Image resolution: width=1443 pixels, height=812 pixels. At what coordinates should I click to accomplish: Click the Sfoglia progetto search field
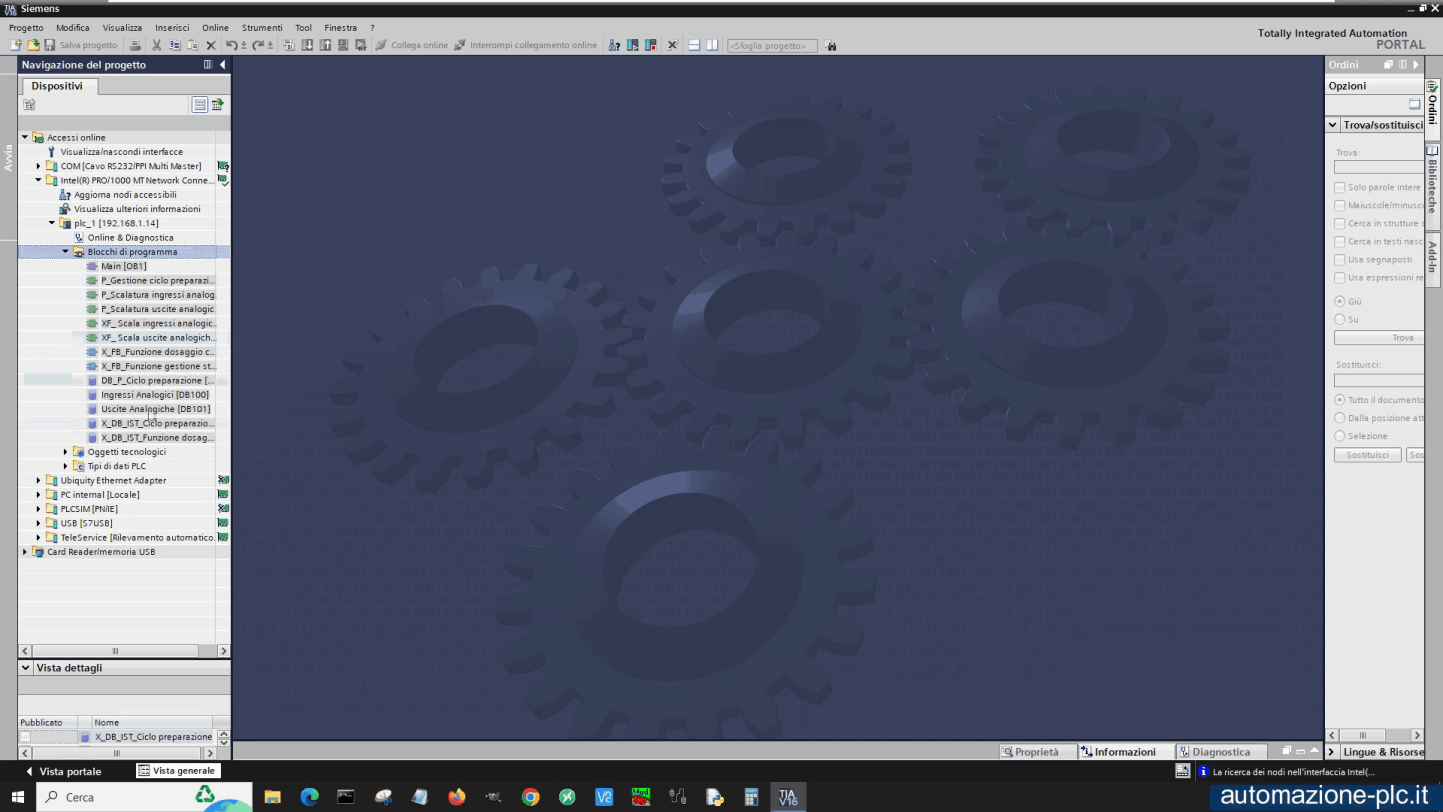click(772, 46)
